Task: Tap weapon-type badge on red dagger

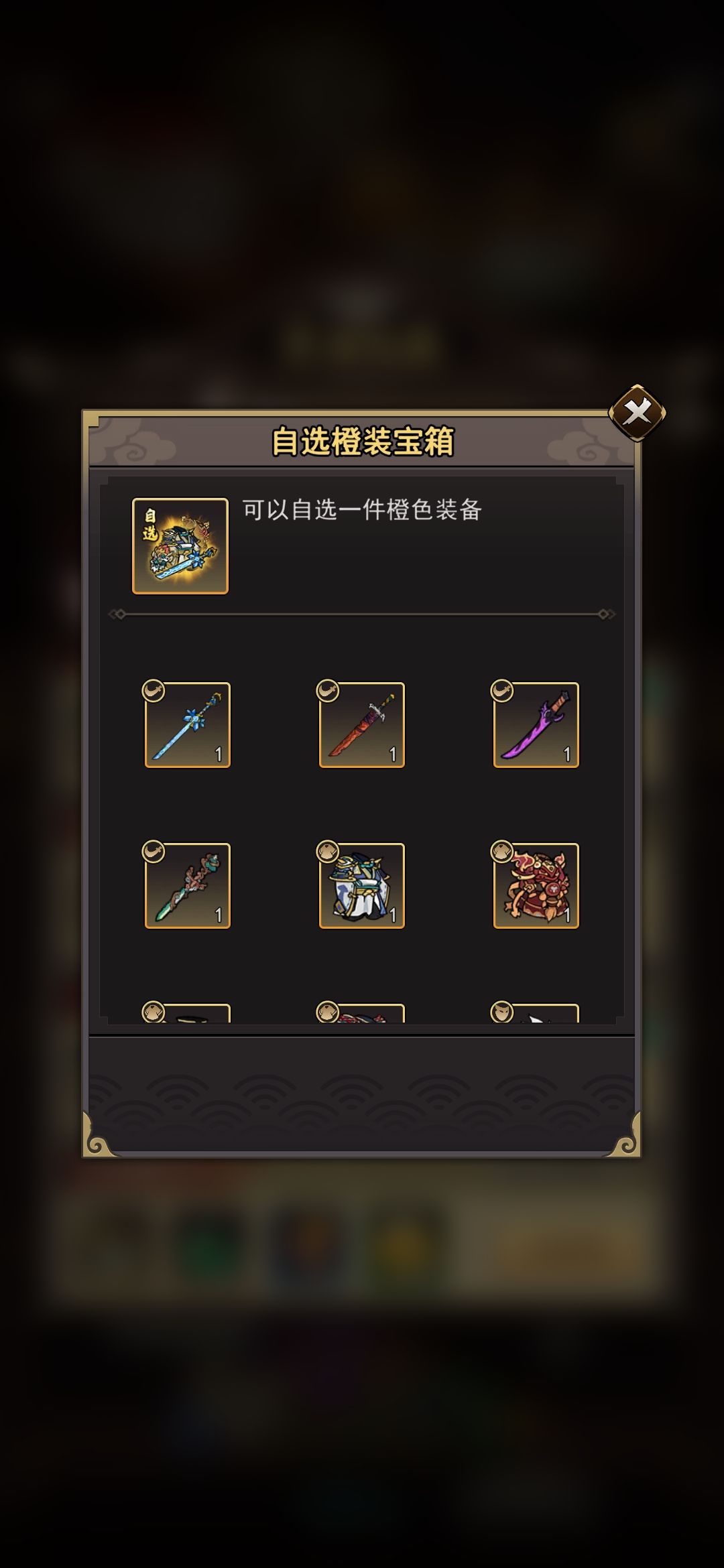Action: (x=328, y=691)
